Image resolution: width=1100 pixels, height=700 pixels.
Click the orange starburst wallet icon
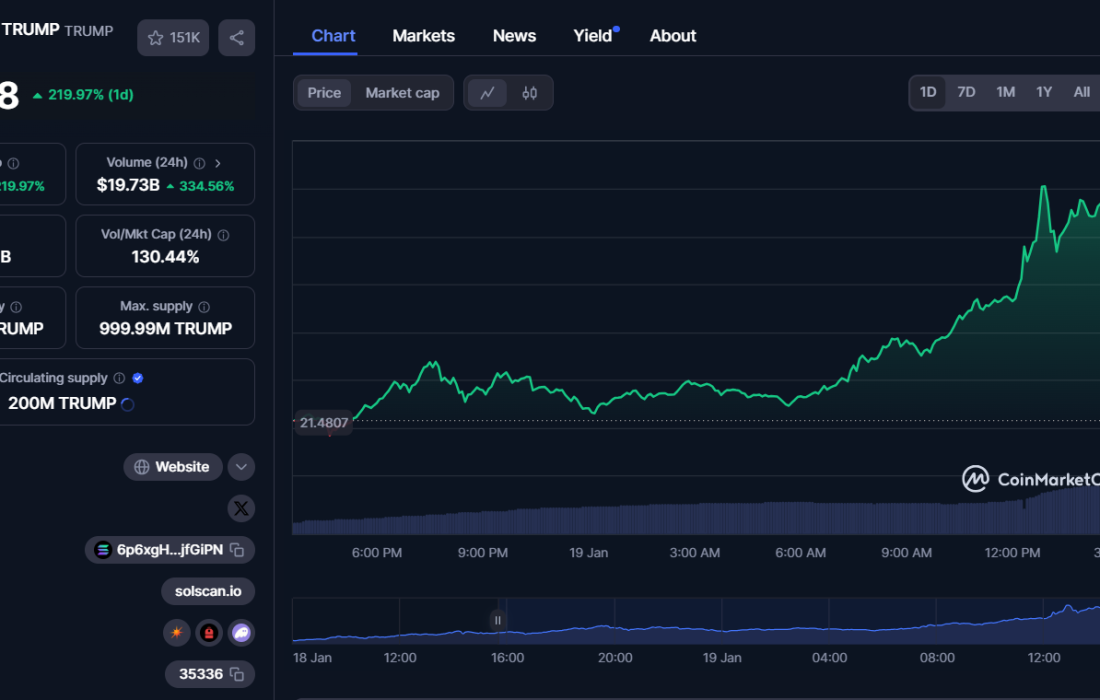click(177, 632)
